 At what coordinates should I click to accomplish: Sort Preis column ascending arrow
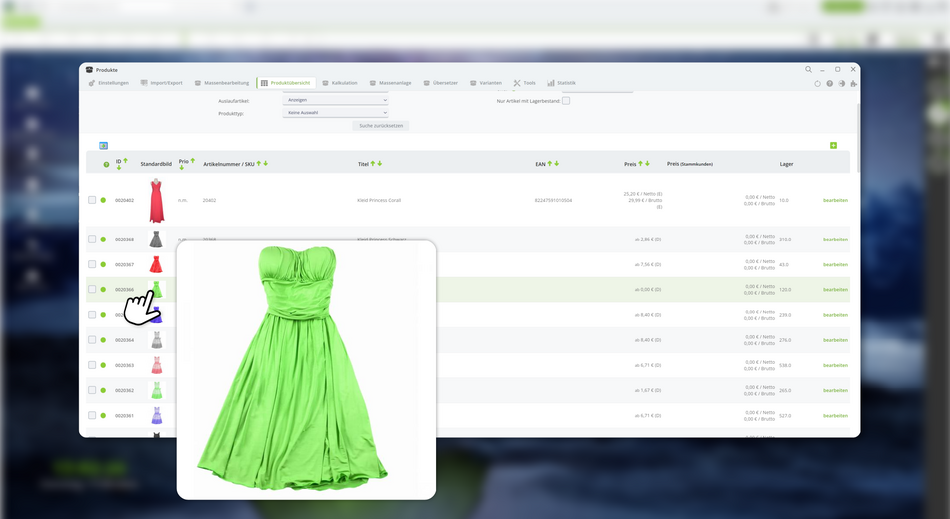640,164
